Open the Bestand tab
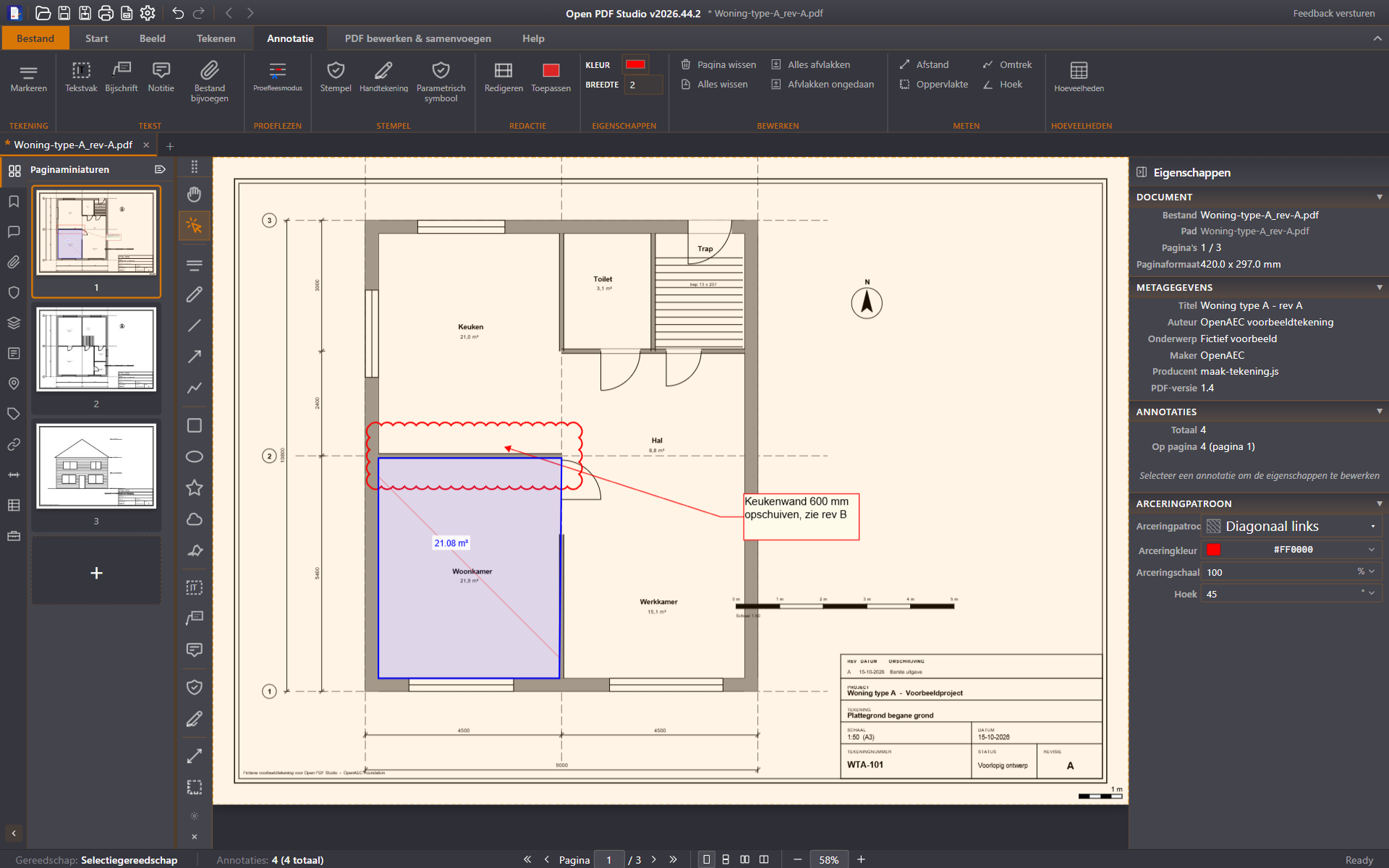This screenshot has width=1389, height=868. point(35,38)
